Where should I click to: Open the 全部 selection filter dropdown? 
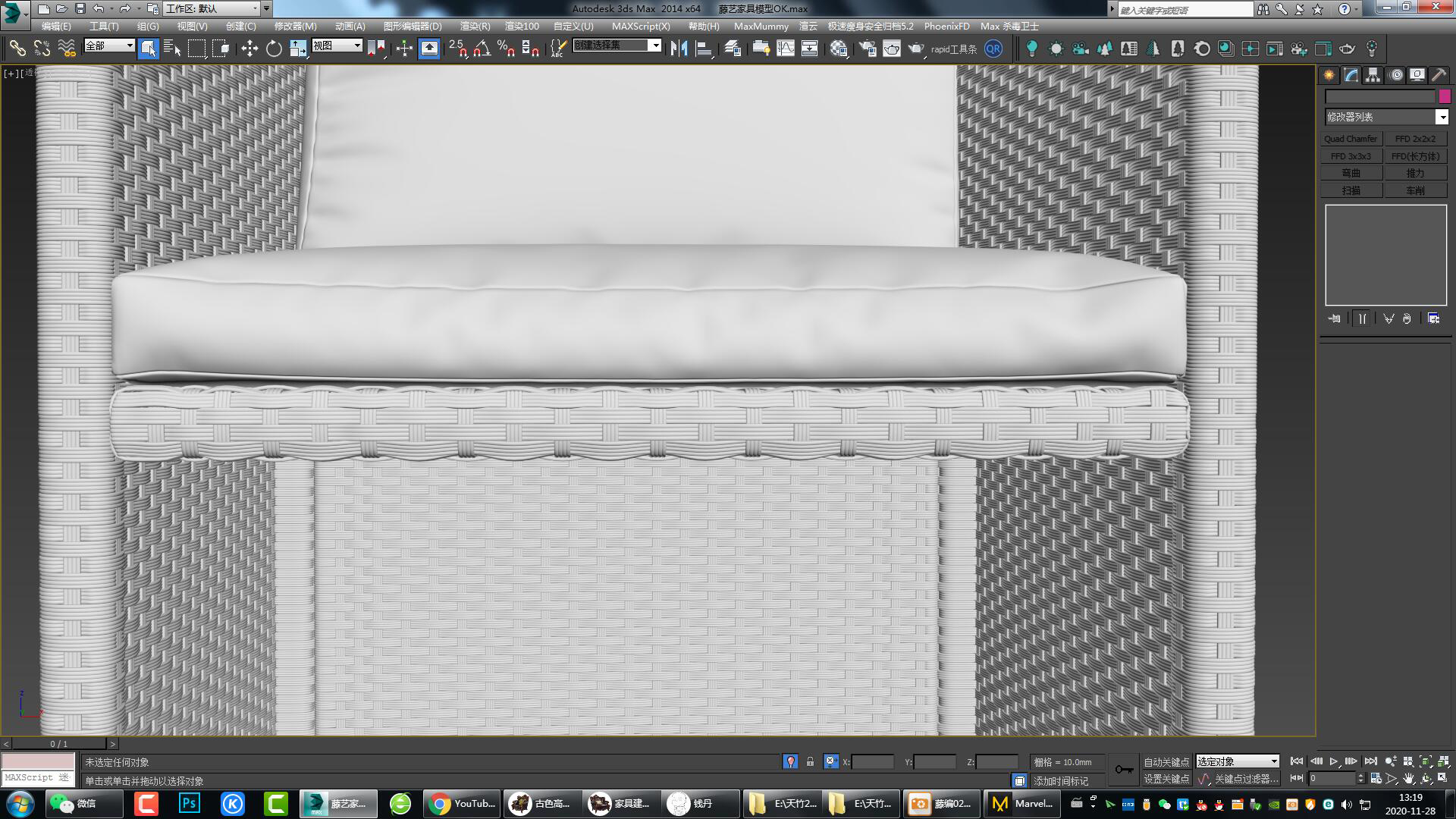[x=109, y=45]
